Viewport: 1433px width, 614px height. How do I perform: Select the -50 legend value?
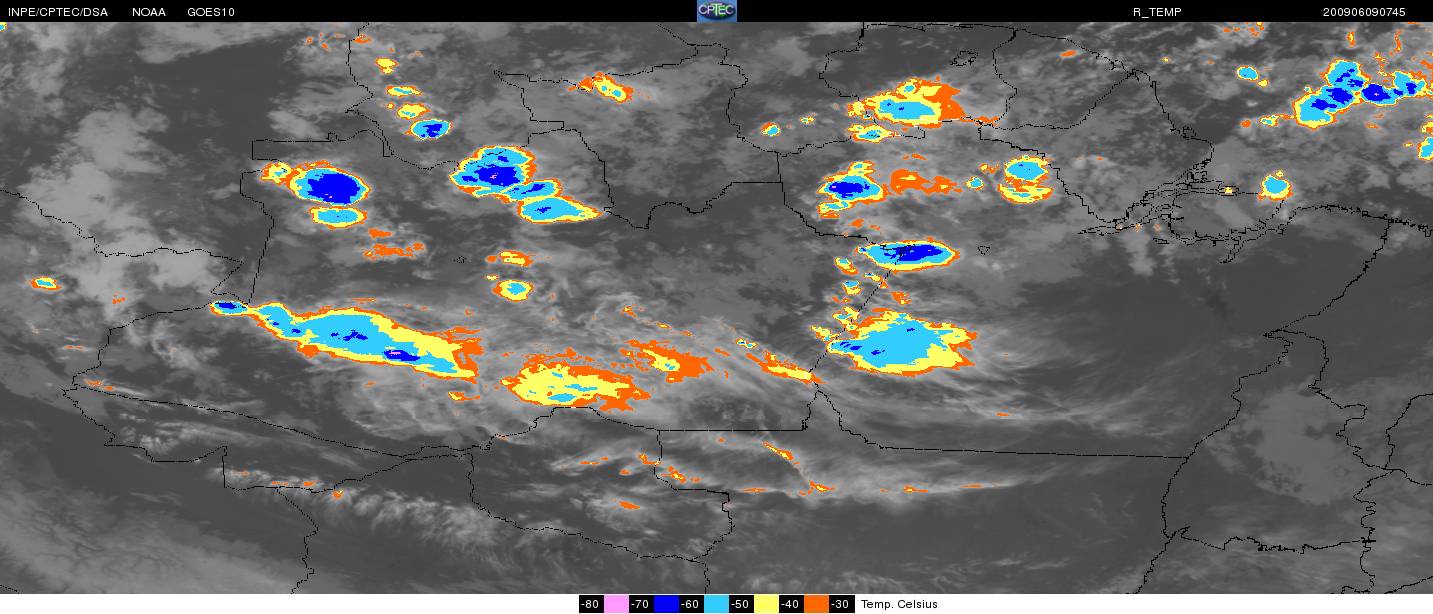coord(741,604)
